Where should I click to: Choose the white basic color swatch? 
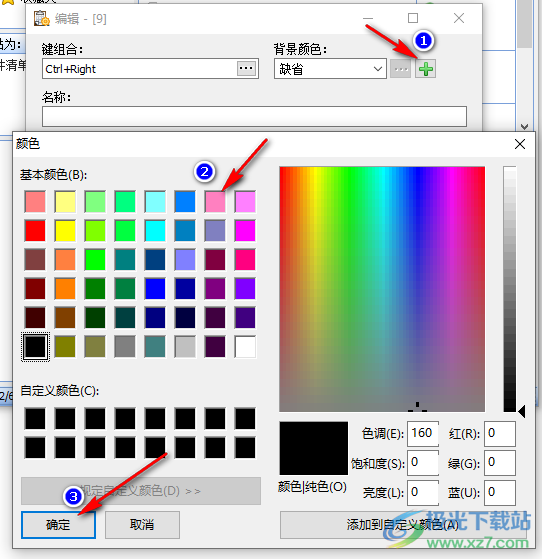pyautogui.click(x=245, y=347)
